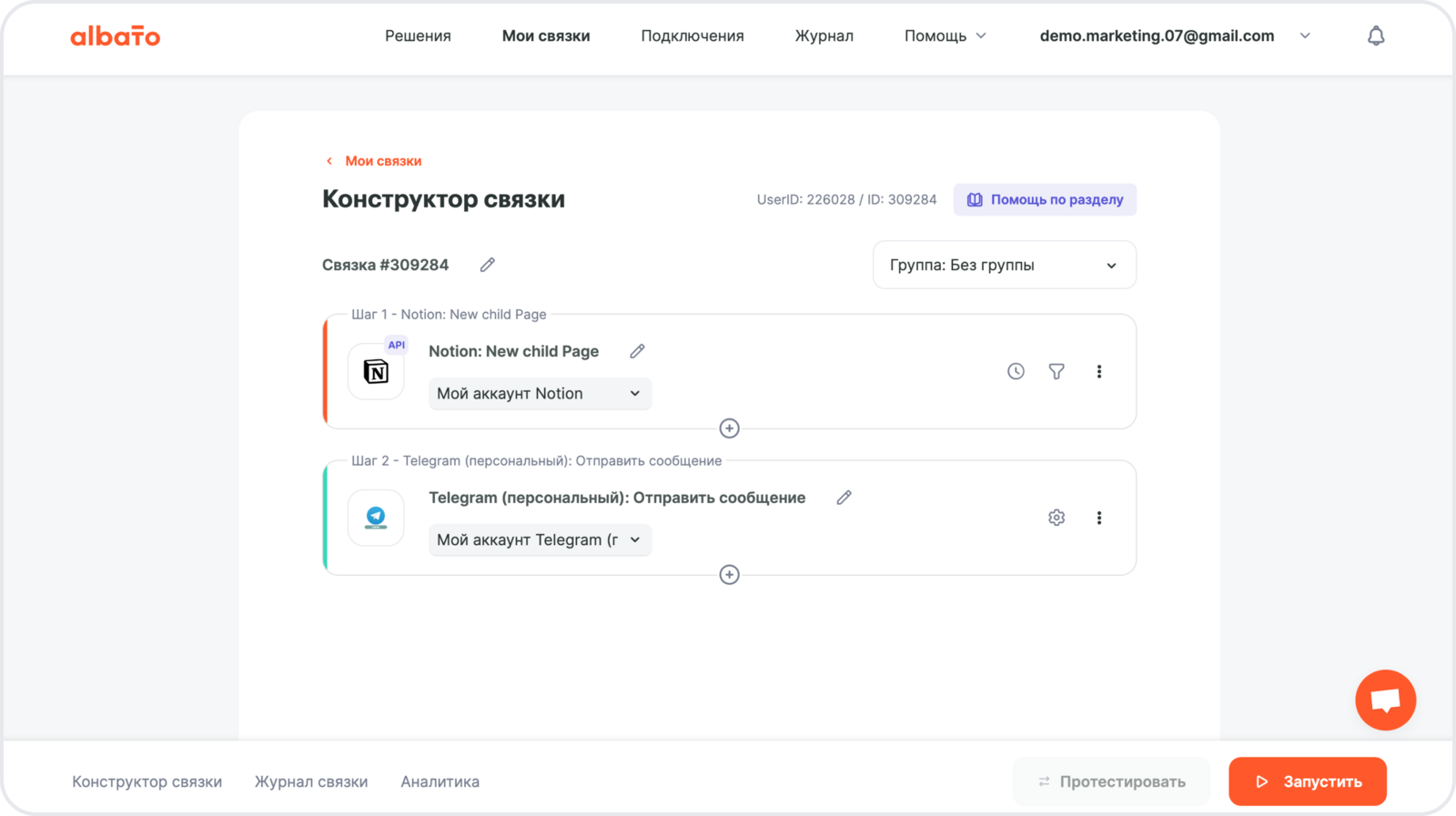Open the gear settings for the Telegram step
The height and width of the screenshot is (816, 1456).
click(1057, 518)
